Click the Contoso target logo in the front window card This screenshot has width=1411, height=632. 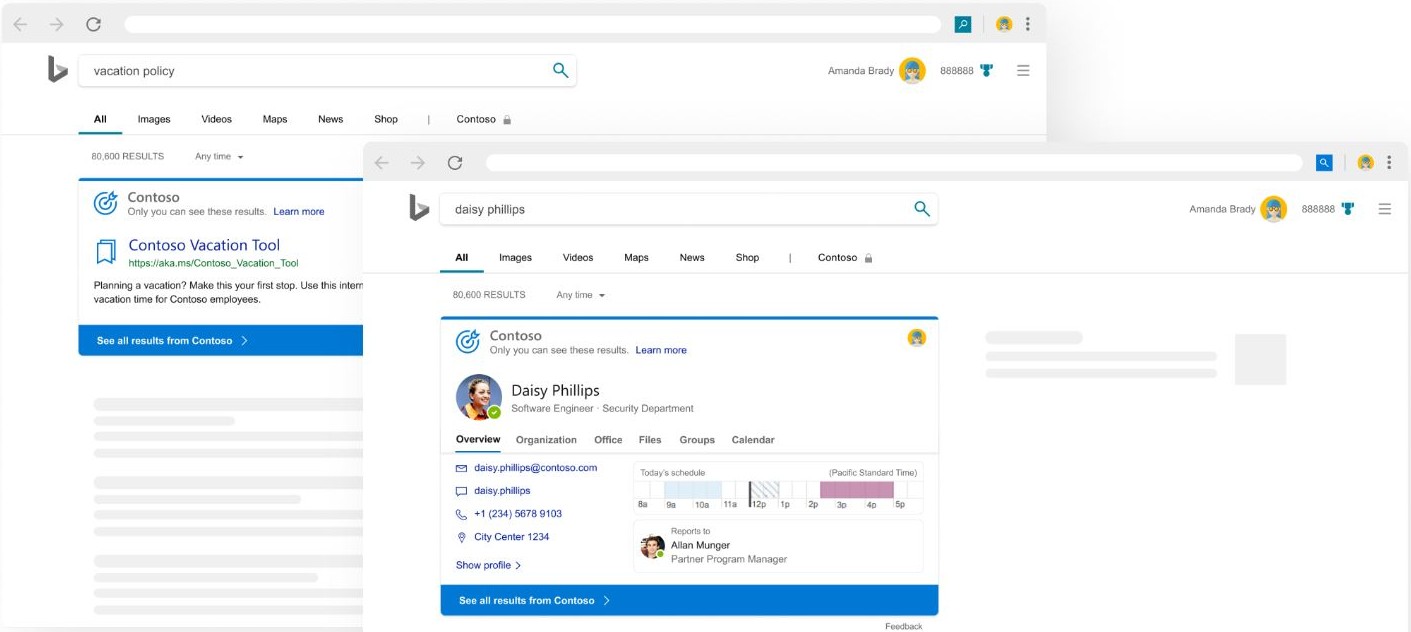(468, 341)
